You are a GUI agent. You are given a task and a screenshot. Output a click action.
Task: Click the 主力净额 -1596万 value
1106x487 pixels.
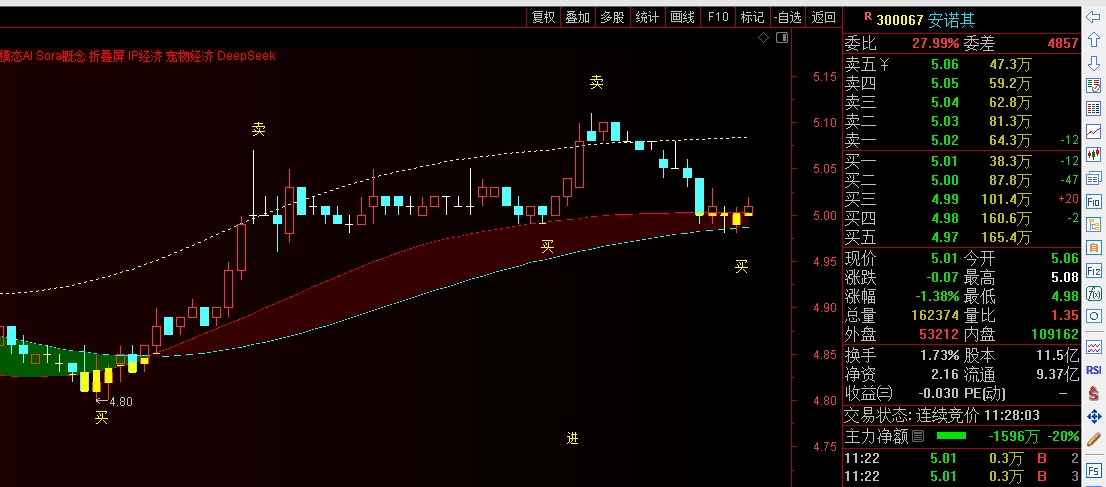1014,436
